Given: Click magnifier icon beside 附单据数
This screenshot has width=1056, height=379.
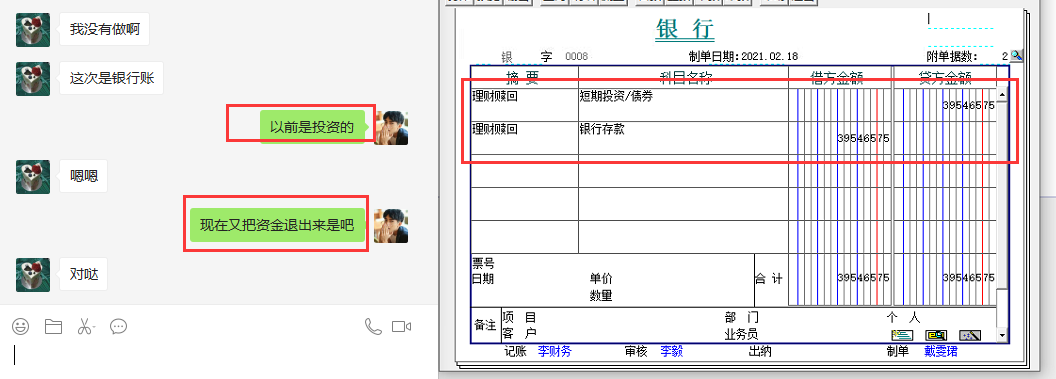Looking at the screenshot, I should pyautogui.click(x=1016, y=56).
